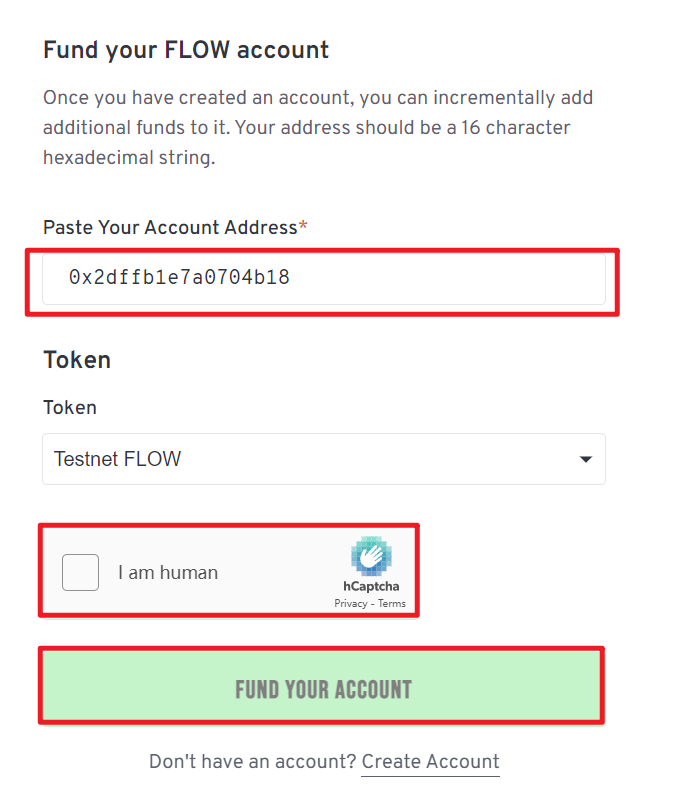688x805 pixels.
Task: Click the "Paste Your Account Address" label
Action: pyautogui.click(x=170, y=227)
